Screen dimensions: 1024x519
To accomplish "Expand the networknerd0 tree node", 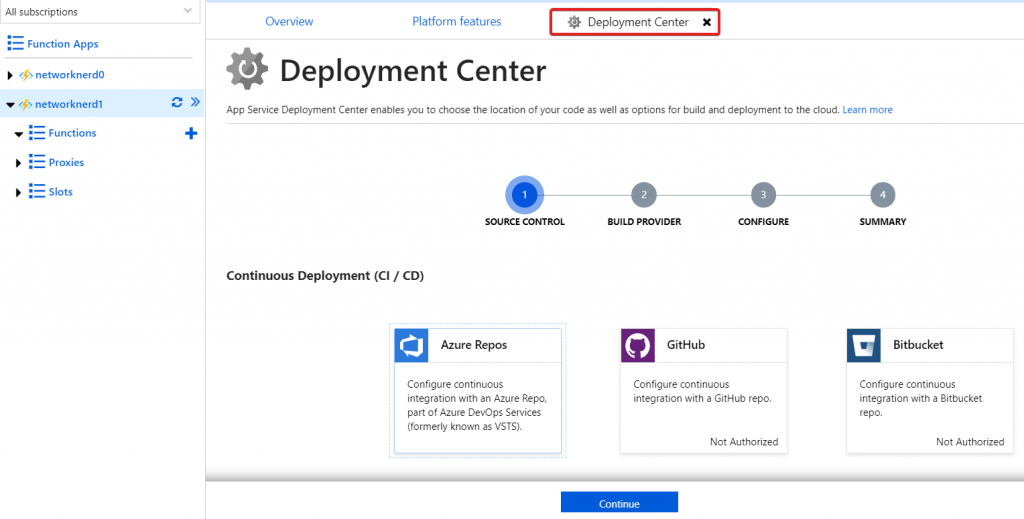I will click(10, 75).
